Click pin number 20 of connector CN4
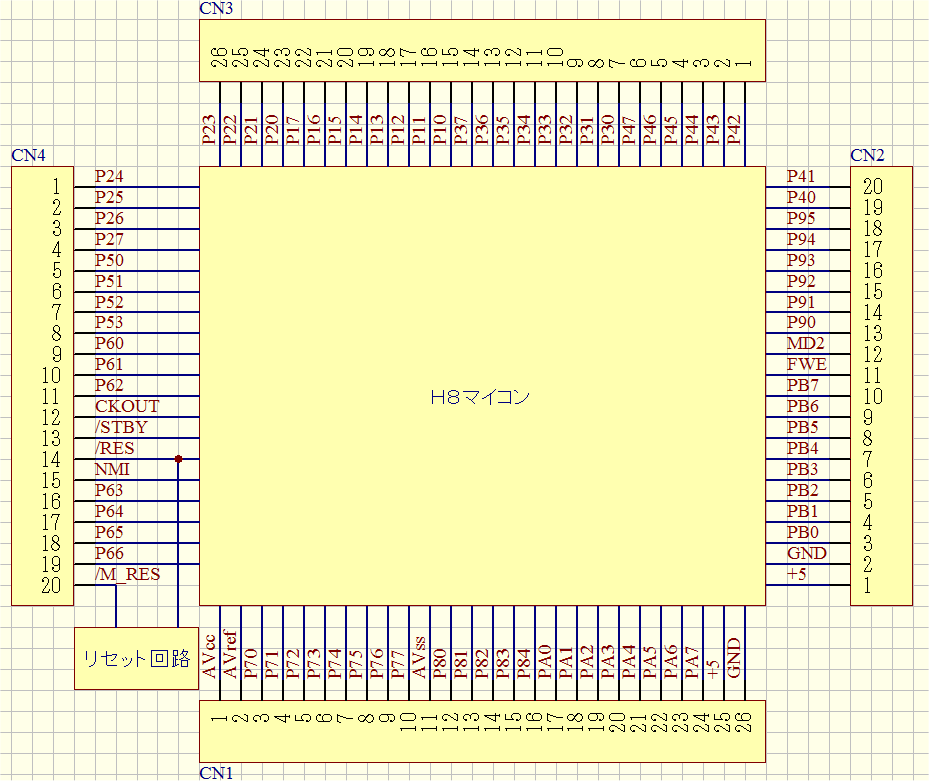 click(51, 585)
